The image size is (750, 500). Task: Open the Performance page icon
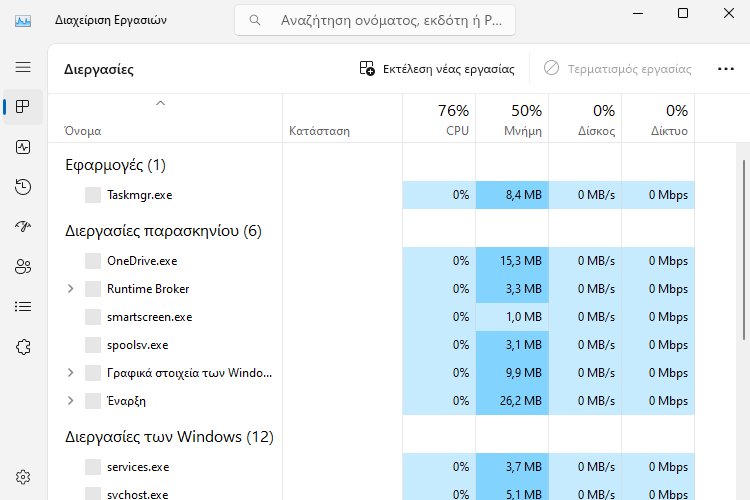23,147
